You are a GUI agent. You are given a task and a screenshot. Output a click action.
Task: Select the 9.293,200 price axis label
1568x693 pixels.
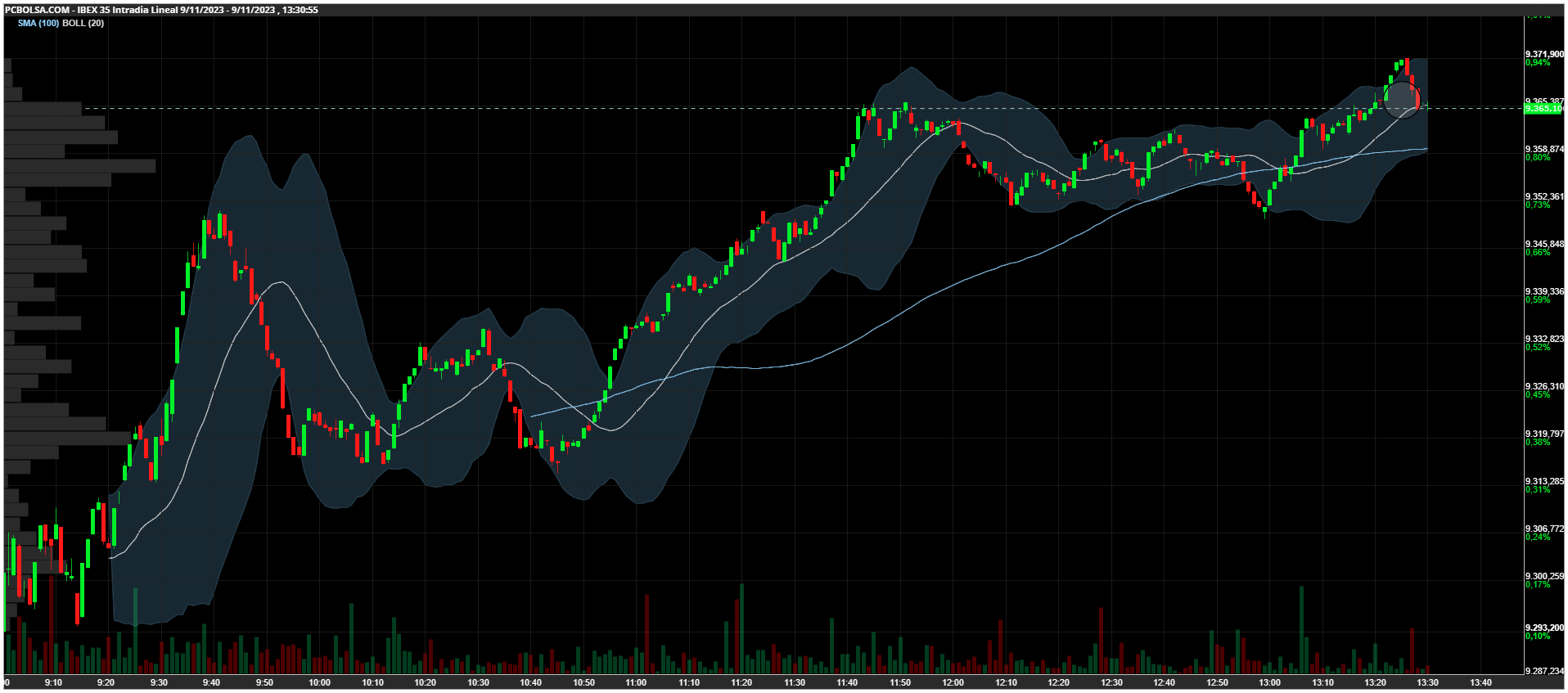[x=1544, y=628]
